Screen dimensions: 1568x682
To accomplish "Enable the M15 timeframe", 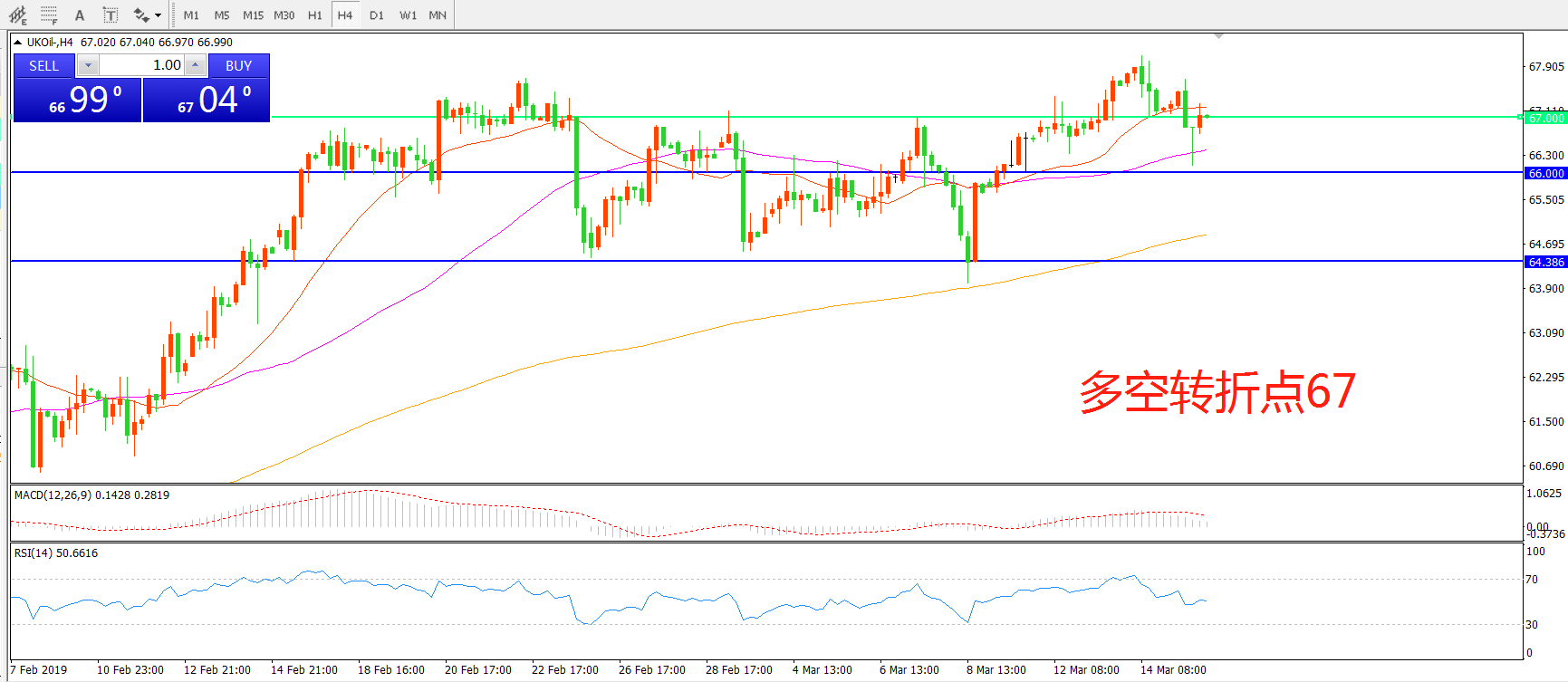I will (x=253, y=14).
